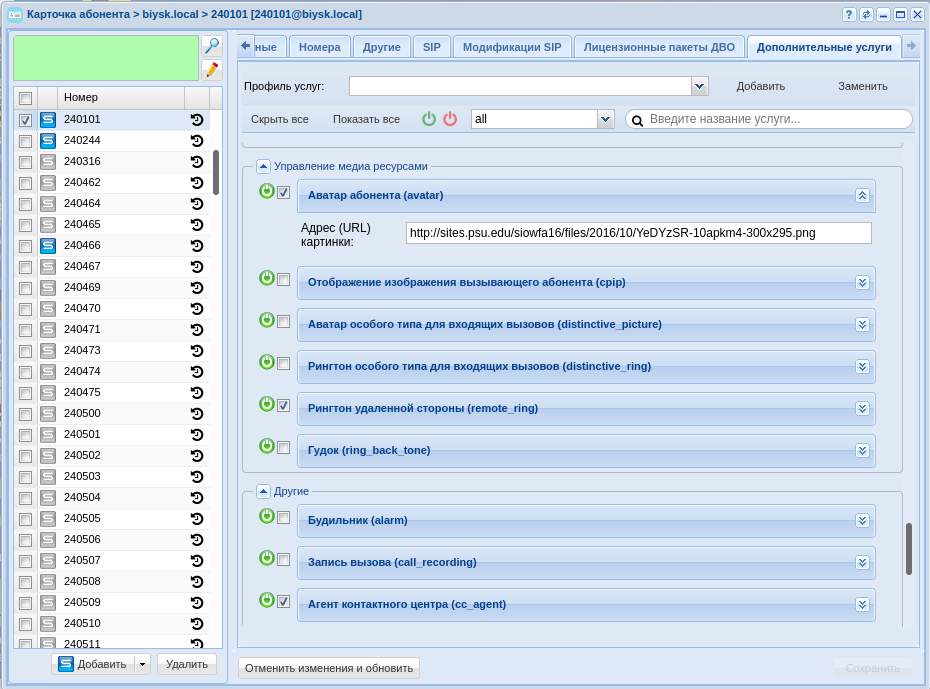This screenshot has height=689, width=930.
Task: Enable checkbox for Гудок (ring_back_tone)
Action: (x=284, y=448)
